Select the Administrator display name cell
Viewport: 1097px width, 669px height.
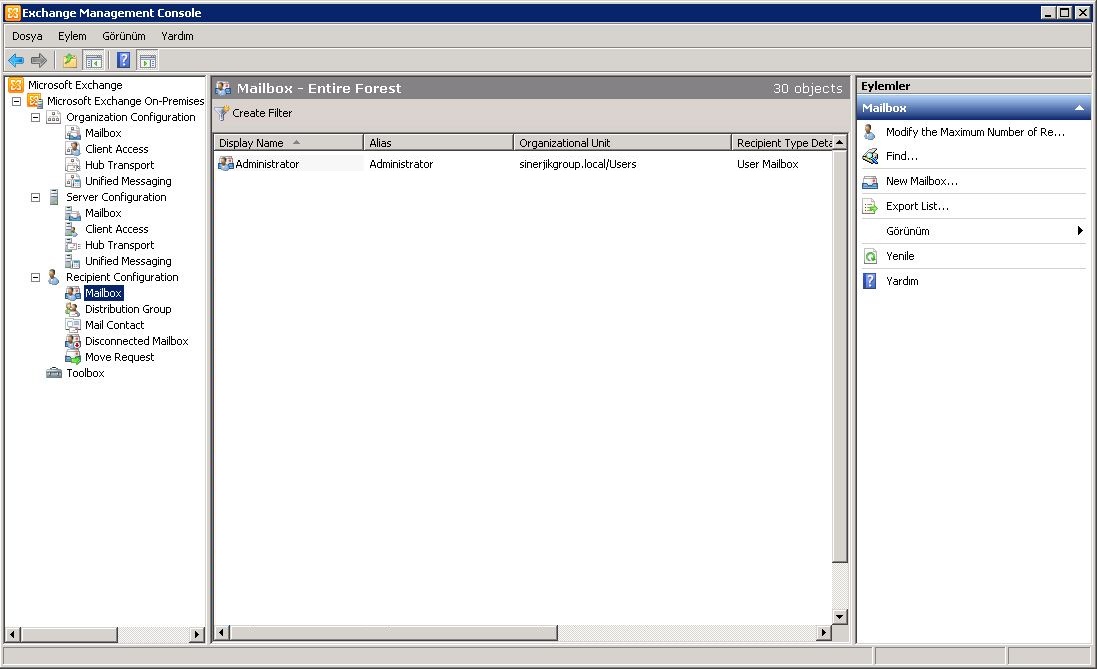point(267,164)
